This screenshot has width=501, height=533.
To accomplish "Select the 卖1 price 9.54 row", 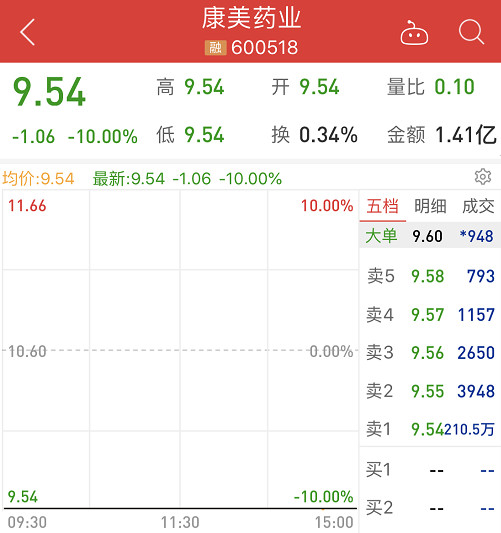I will 430,429.
